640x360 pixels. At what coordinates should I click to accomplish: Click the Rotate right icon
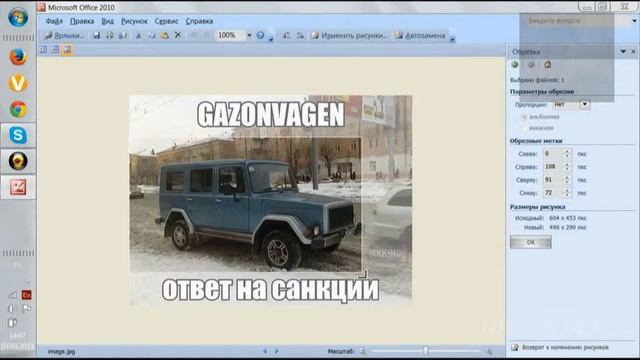300,36
